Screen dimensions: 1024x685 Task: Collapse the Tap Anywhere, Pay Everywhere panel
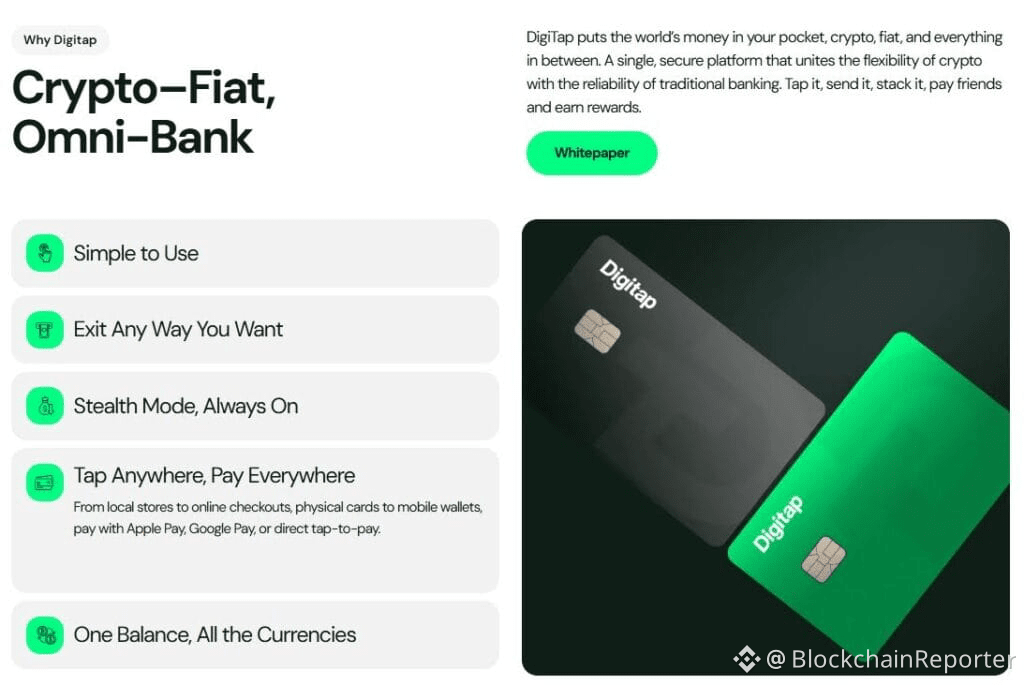click(255, 520)
